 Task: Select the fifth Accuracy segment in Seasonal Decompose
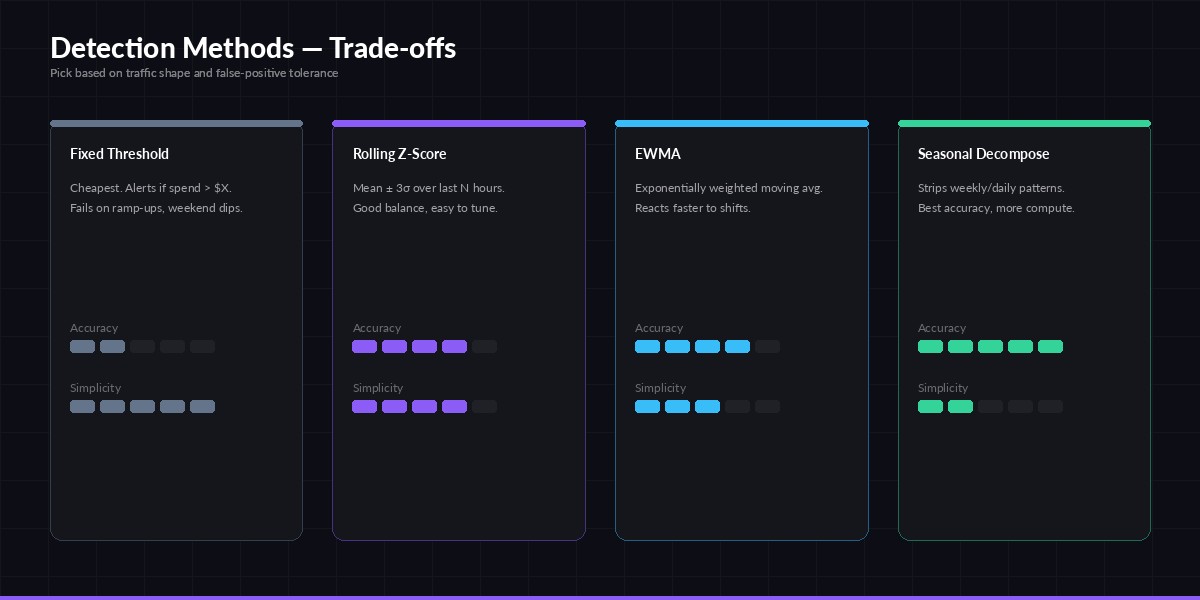pos(1050,347)
